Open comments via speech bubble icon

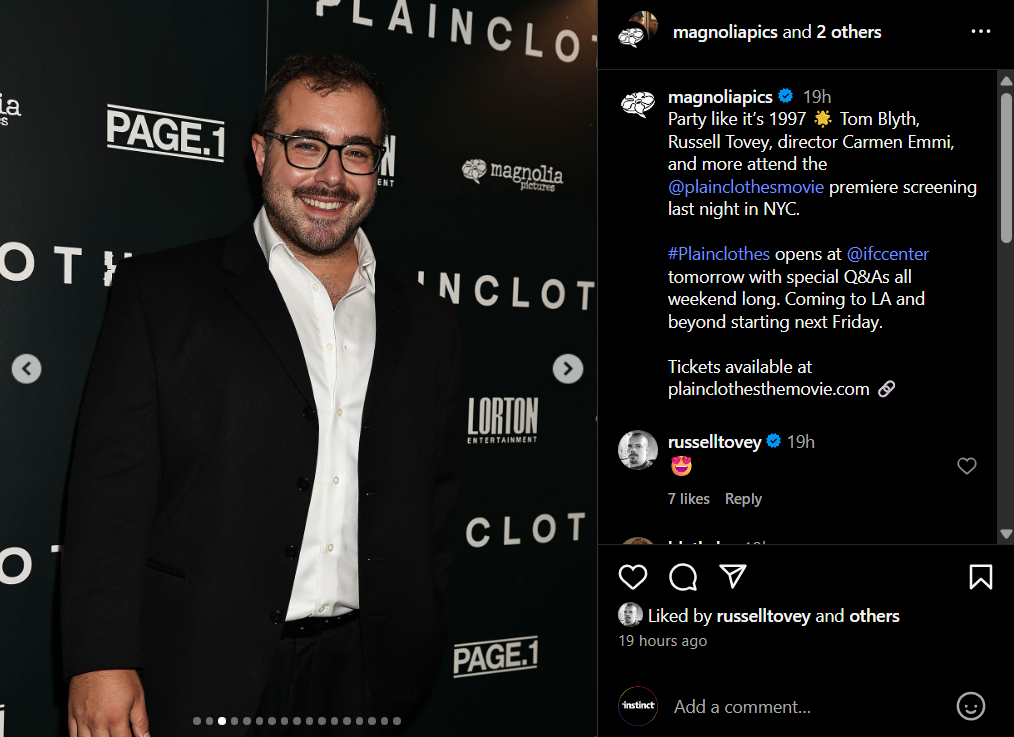click(x=683, y=577)
